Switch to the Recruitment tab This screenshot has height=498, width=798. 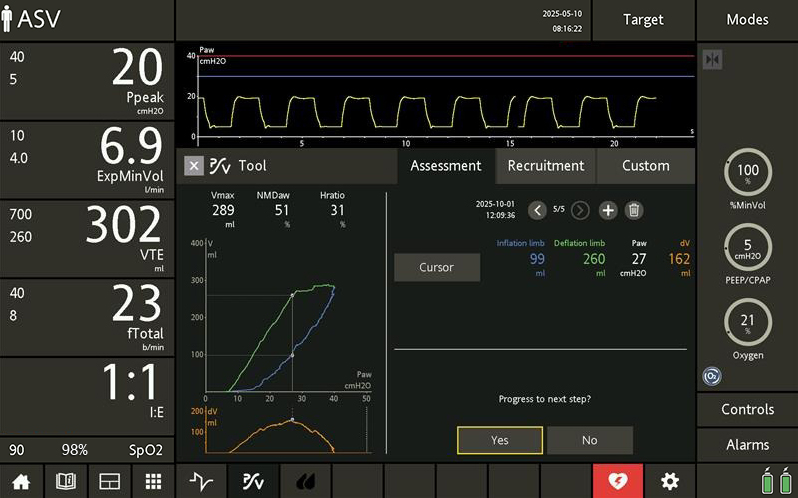click(x=545, y=166)
